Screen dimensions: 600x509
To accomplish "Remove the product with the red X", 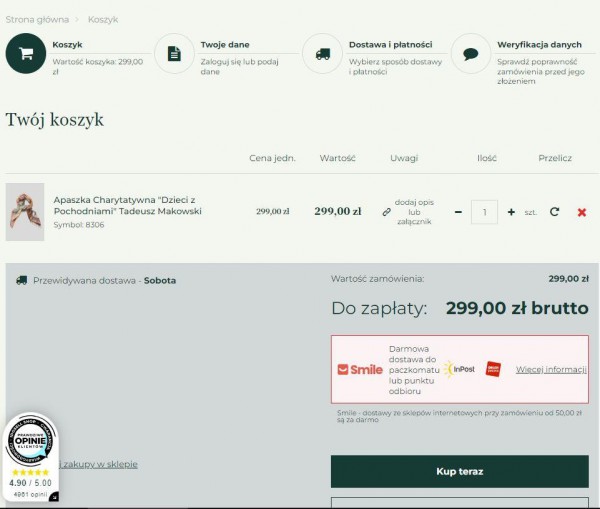I will tap(582, 212).
